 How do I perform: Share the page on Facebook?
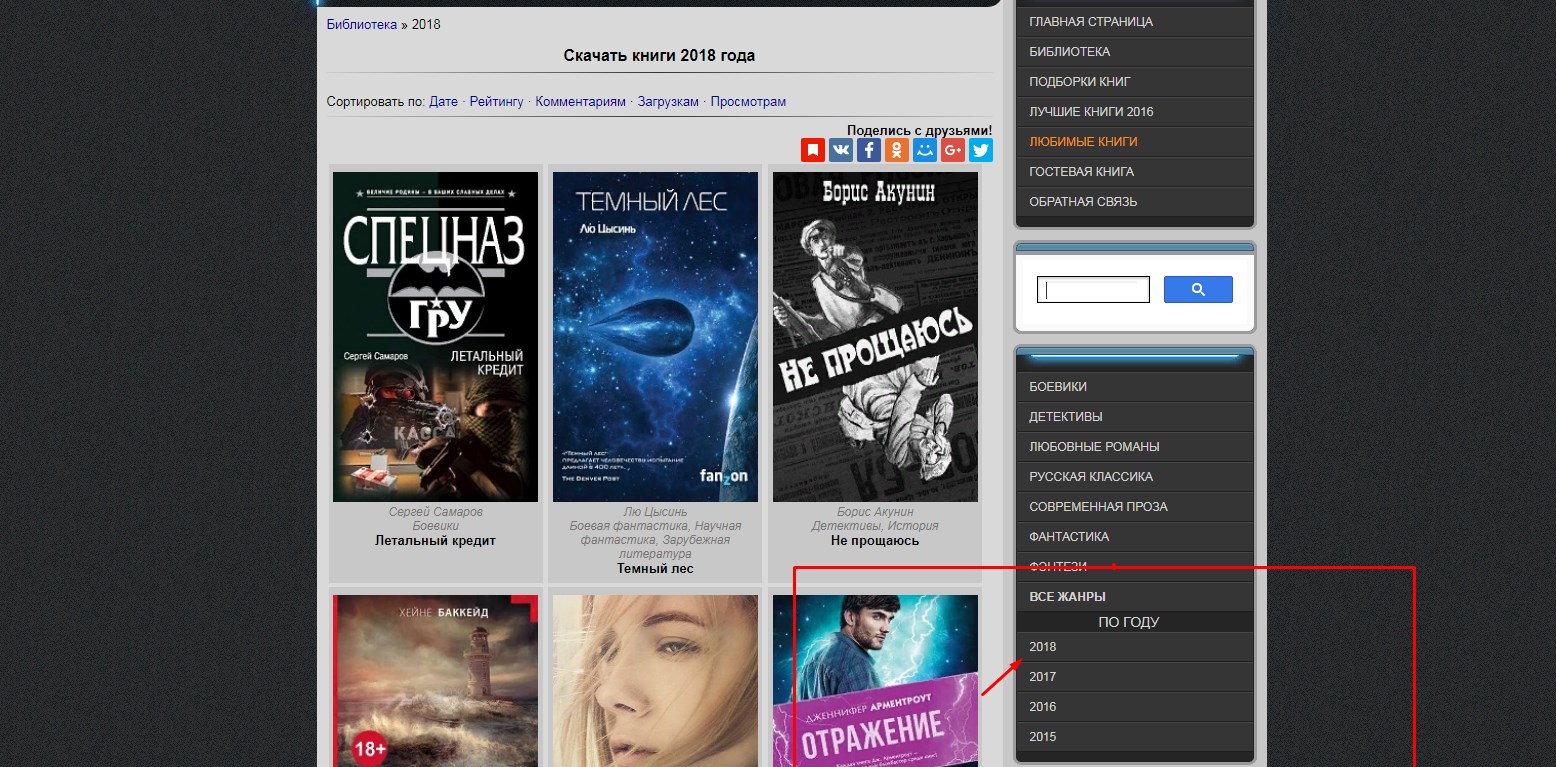(x=868, y=150)
